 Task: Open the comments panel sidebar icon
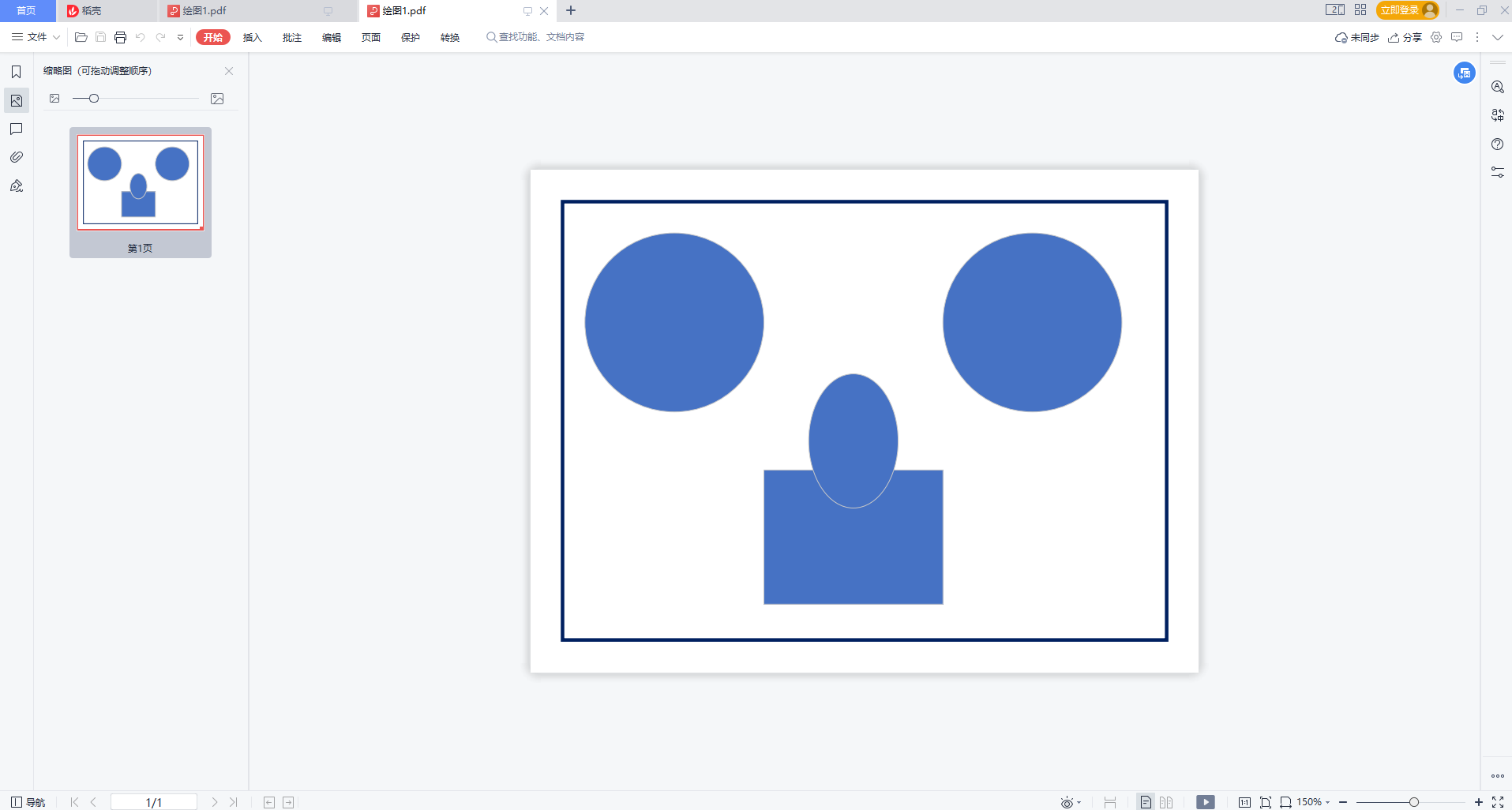[x=16, y=129]
